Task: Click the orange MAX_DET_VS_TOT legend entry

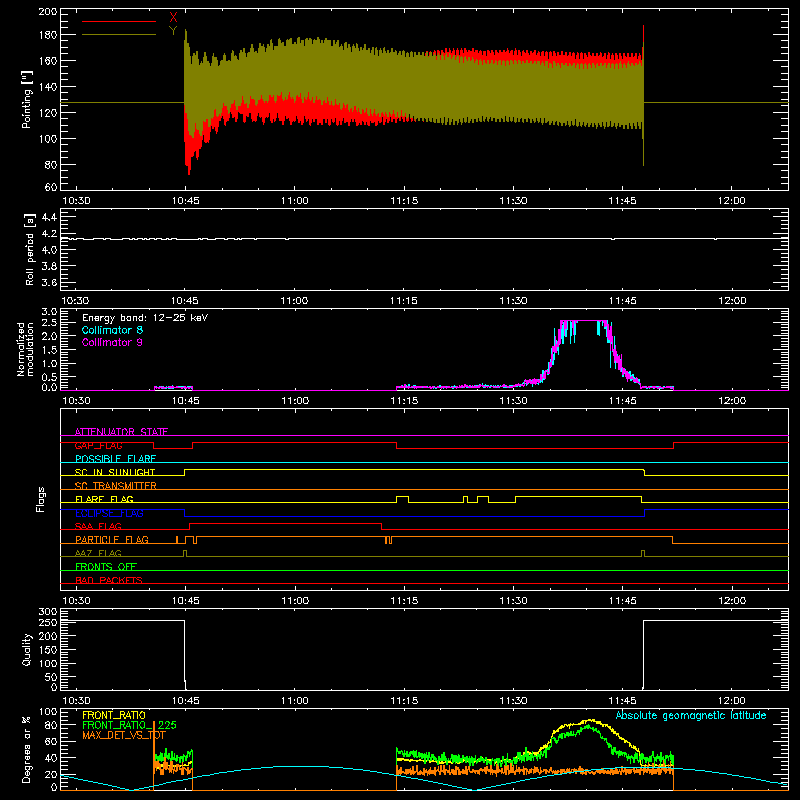Action: 124,735
